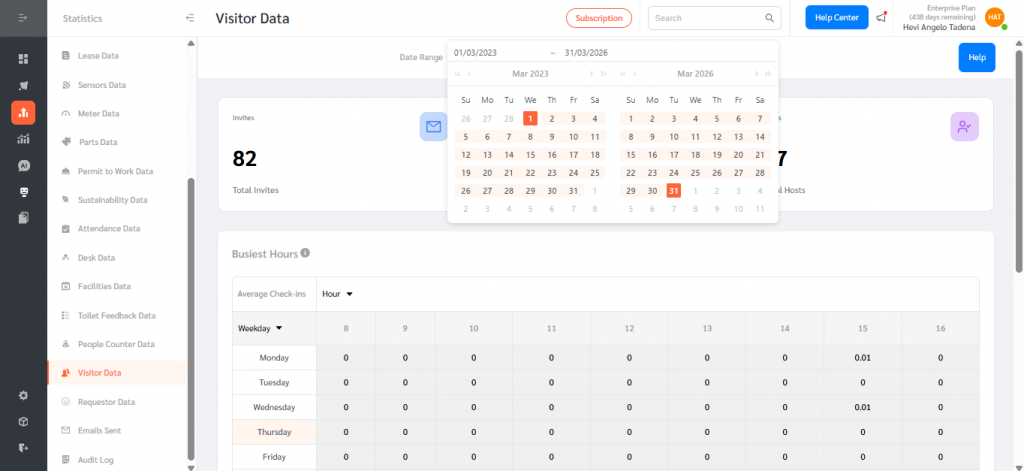Open the Help Center
Image resolution: width=1024 pixels, height=471 pixels.
[836, 17]
